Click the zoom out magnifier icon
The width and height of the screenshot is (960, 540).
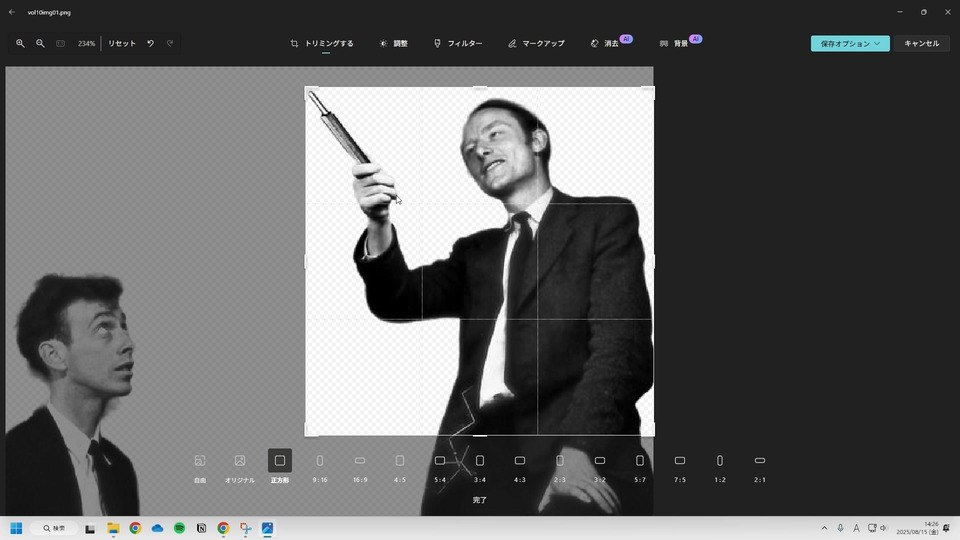(x=40, y=44)
